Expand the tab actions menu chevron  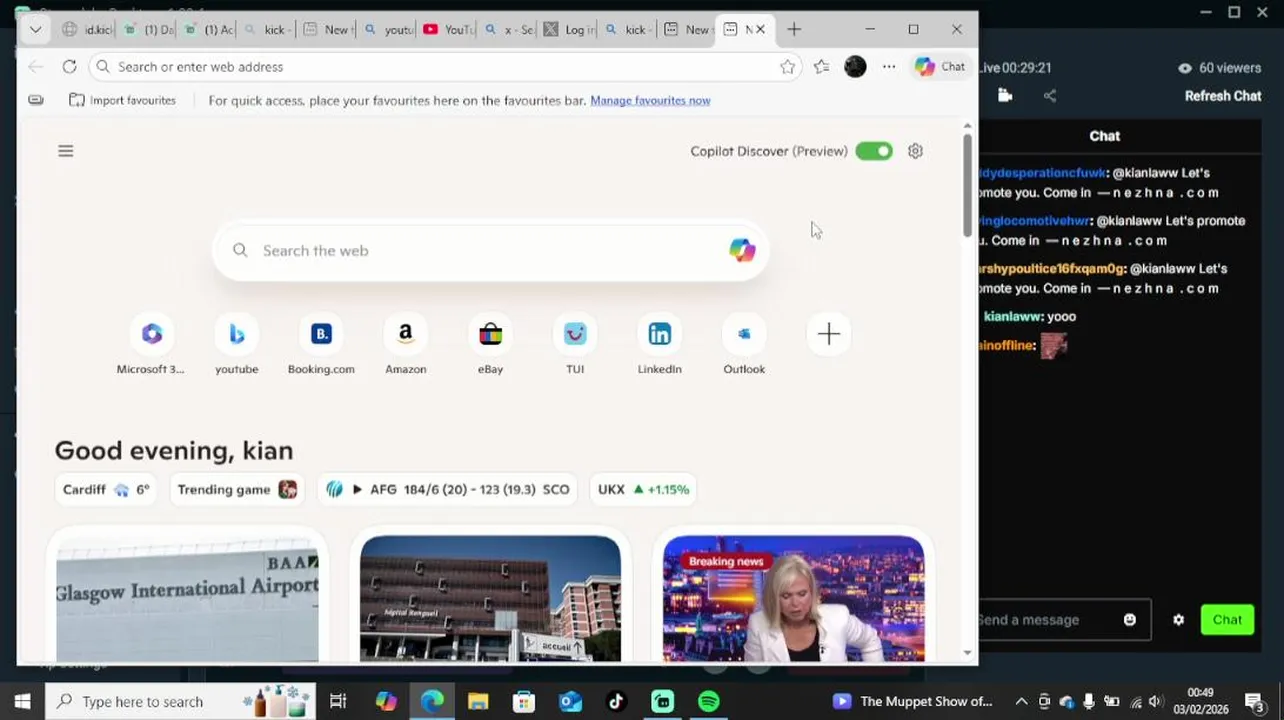click(x=35, y=30)
